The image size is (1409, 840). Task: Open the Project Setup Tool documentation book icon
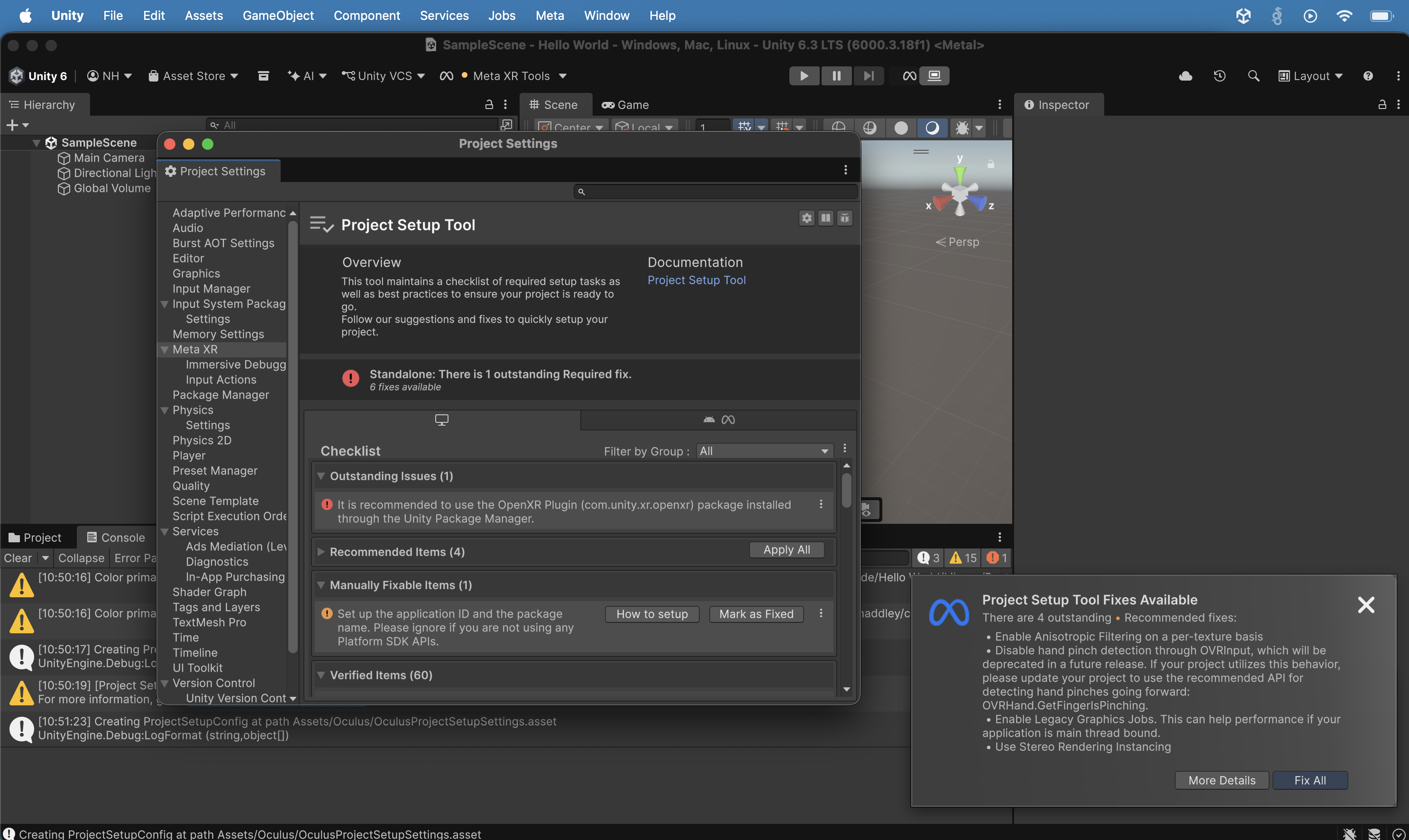826,218
